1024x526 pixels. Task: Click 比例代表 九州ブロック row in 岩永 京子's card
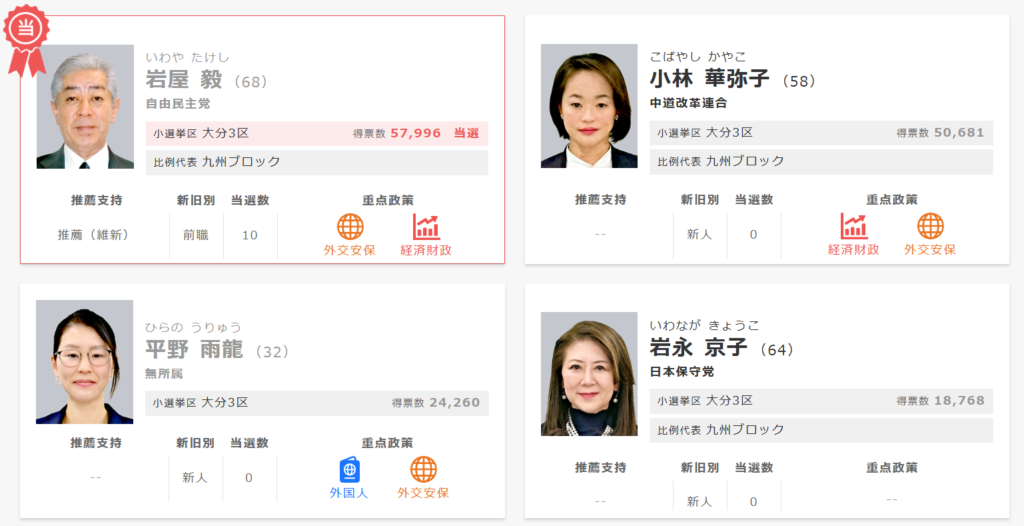(x=821, y=430)
